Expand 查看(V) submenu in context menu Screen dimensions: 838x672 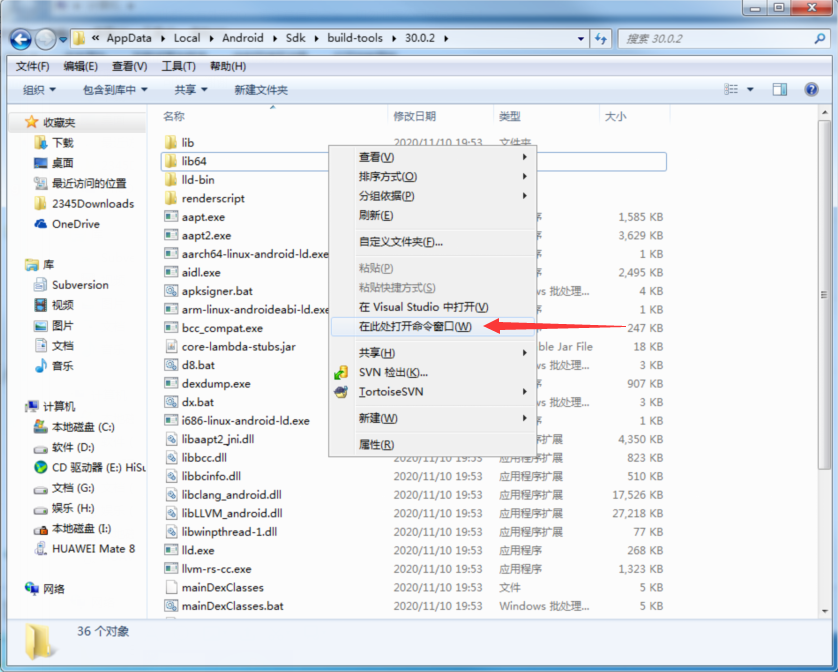click(433, 157)
